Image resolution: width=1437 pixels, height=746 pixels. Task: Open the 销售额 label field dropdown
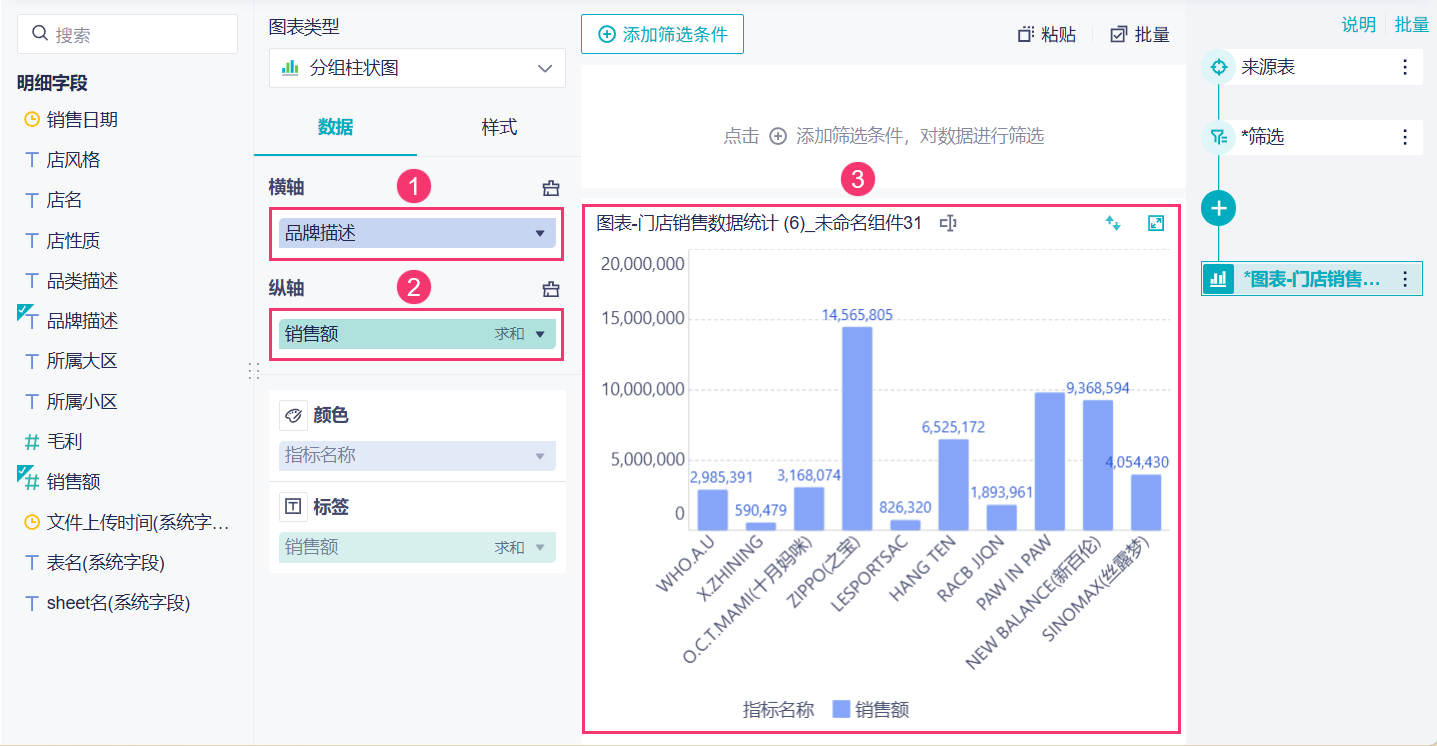540,548
